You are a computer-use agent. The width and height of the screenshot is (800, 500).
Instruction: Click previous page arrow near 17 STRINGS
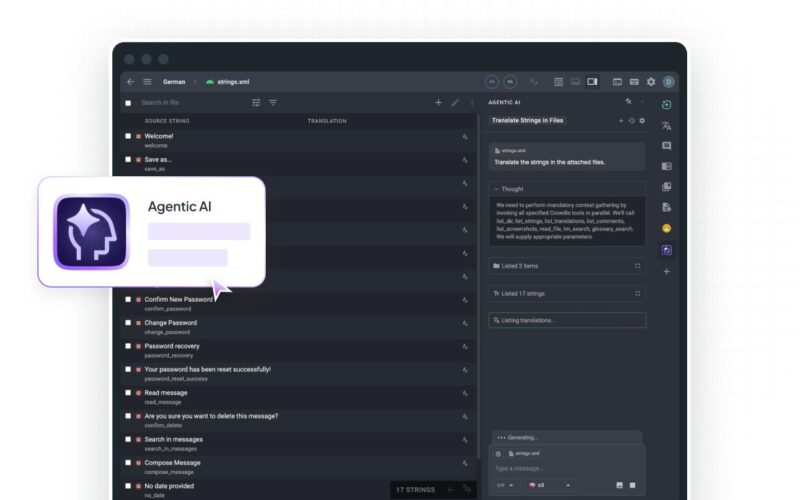coord(451,490)
